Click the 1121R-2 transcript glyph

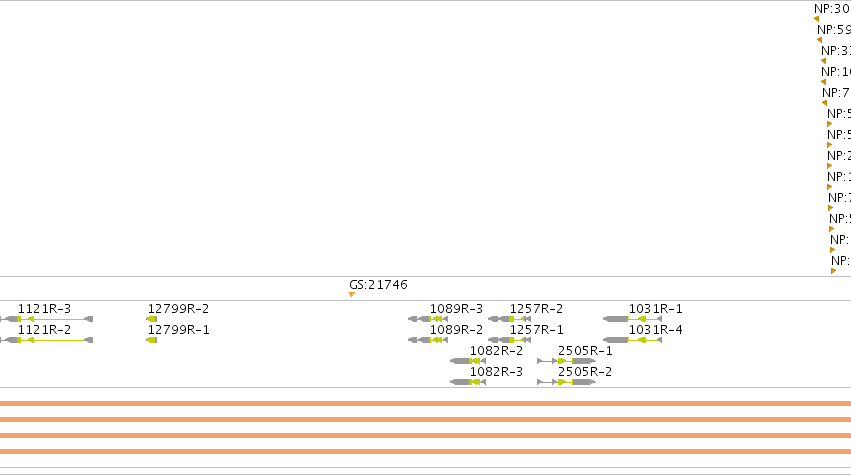click(x=47, y=340)
